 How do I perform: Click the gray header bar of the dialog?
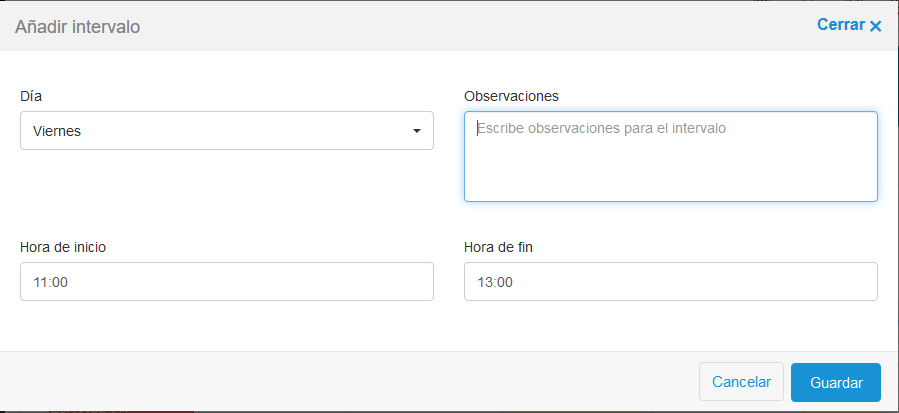pos(450,27)
